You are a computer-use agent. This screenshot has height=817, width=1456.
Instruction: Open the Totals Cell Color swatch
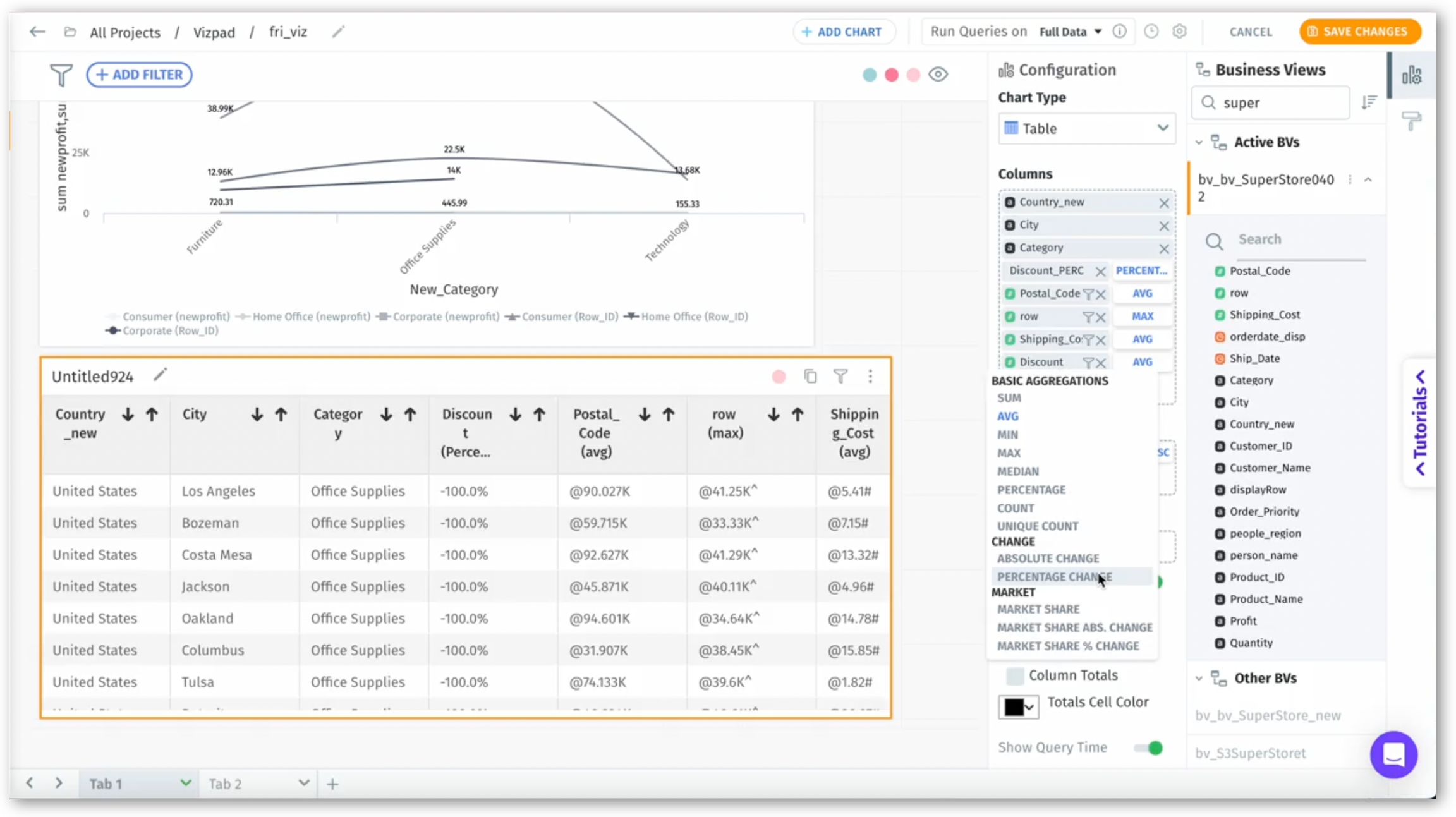(x=1017, y=706)
